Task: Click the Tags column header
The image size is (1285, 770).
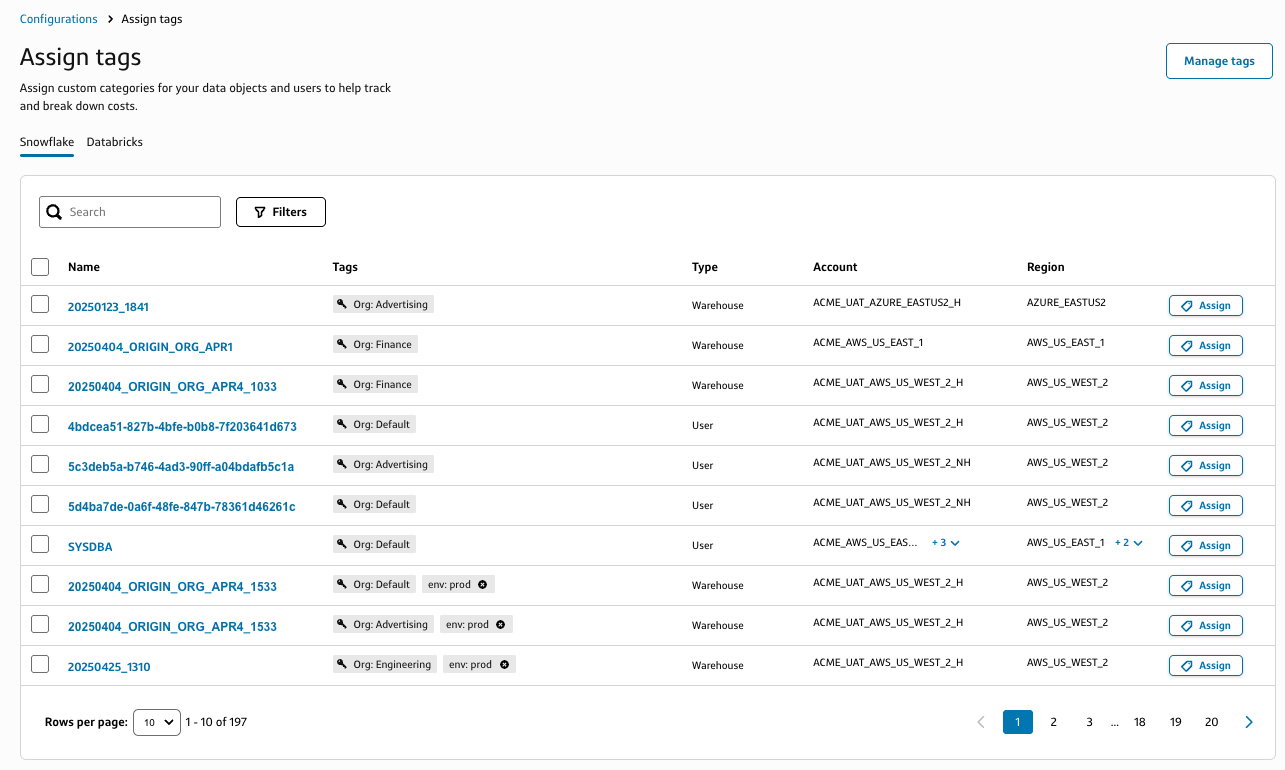Action: click(345, 267)
